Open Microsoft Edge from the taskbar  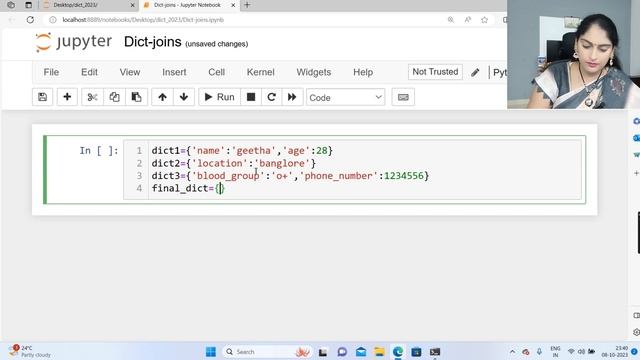pos(398,352)
